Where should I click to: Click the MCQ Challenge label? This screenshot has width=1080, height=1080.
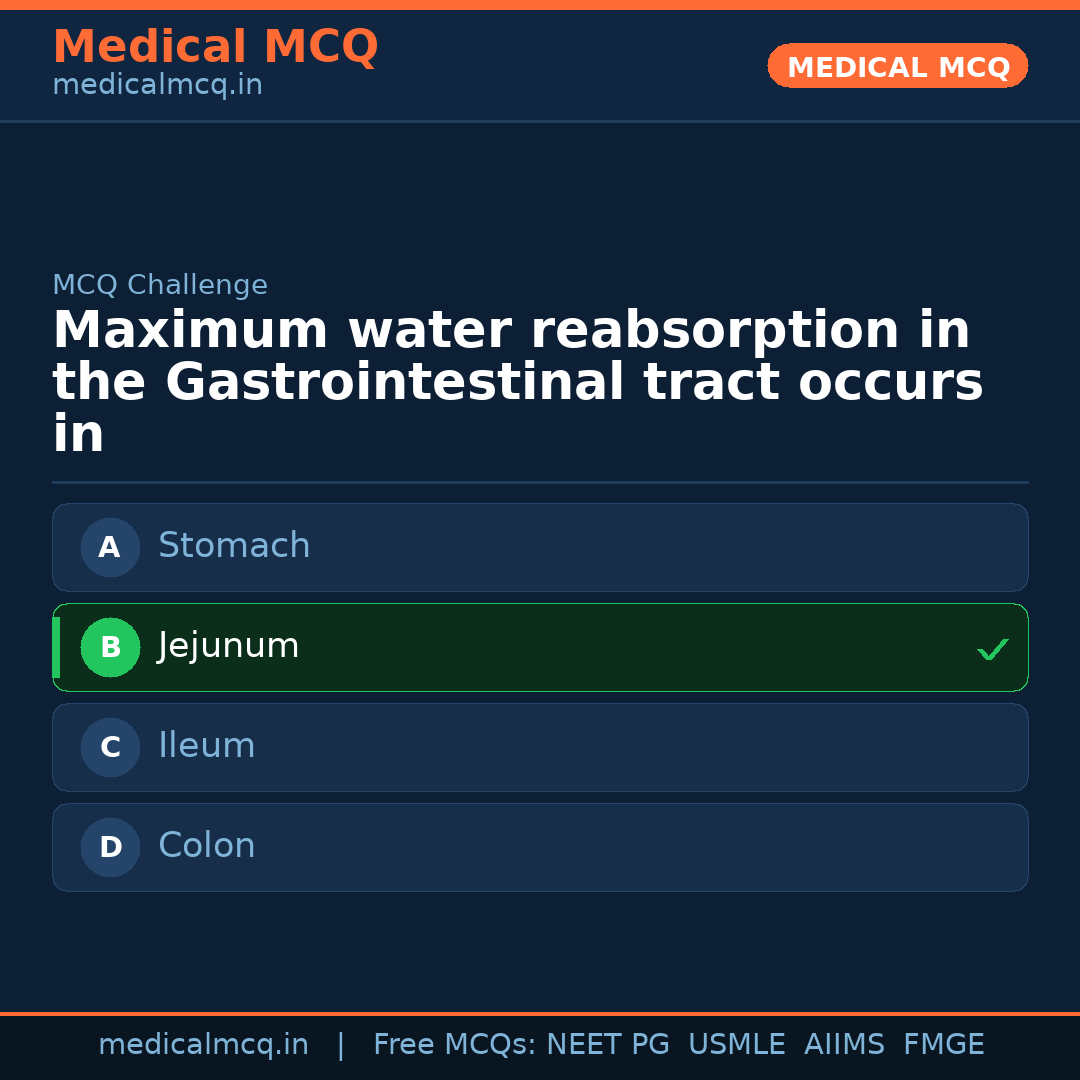[160, 285]
